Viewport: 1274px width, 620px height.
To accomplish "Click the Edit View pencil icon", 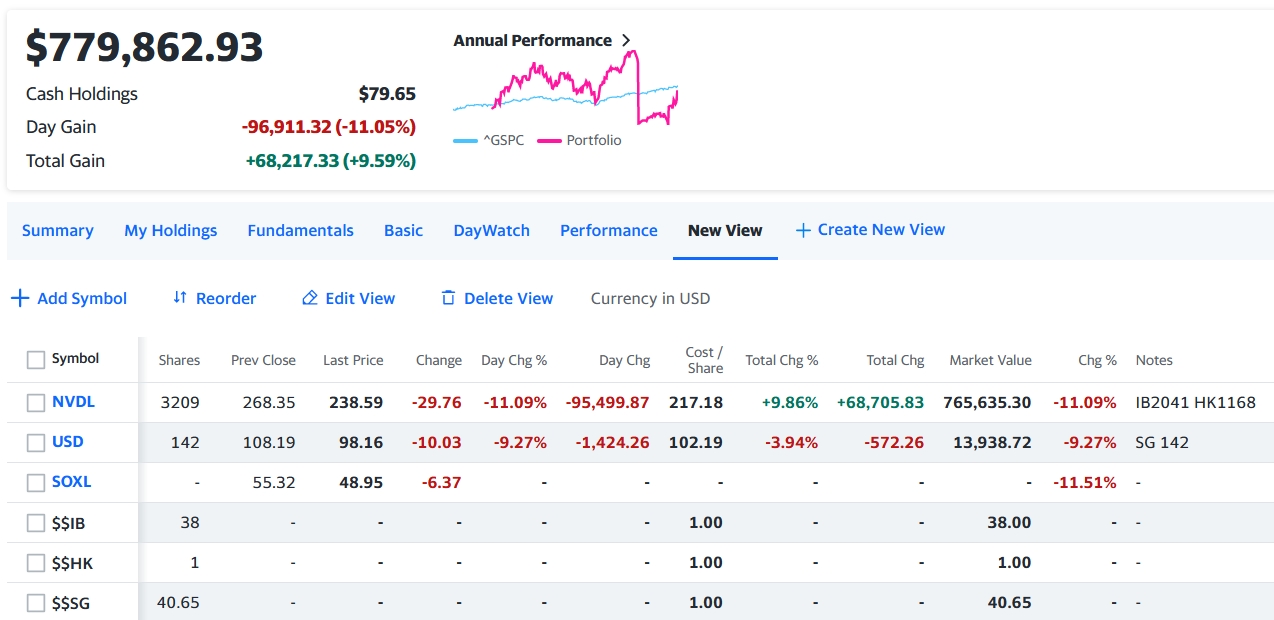I will 310,298.
